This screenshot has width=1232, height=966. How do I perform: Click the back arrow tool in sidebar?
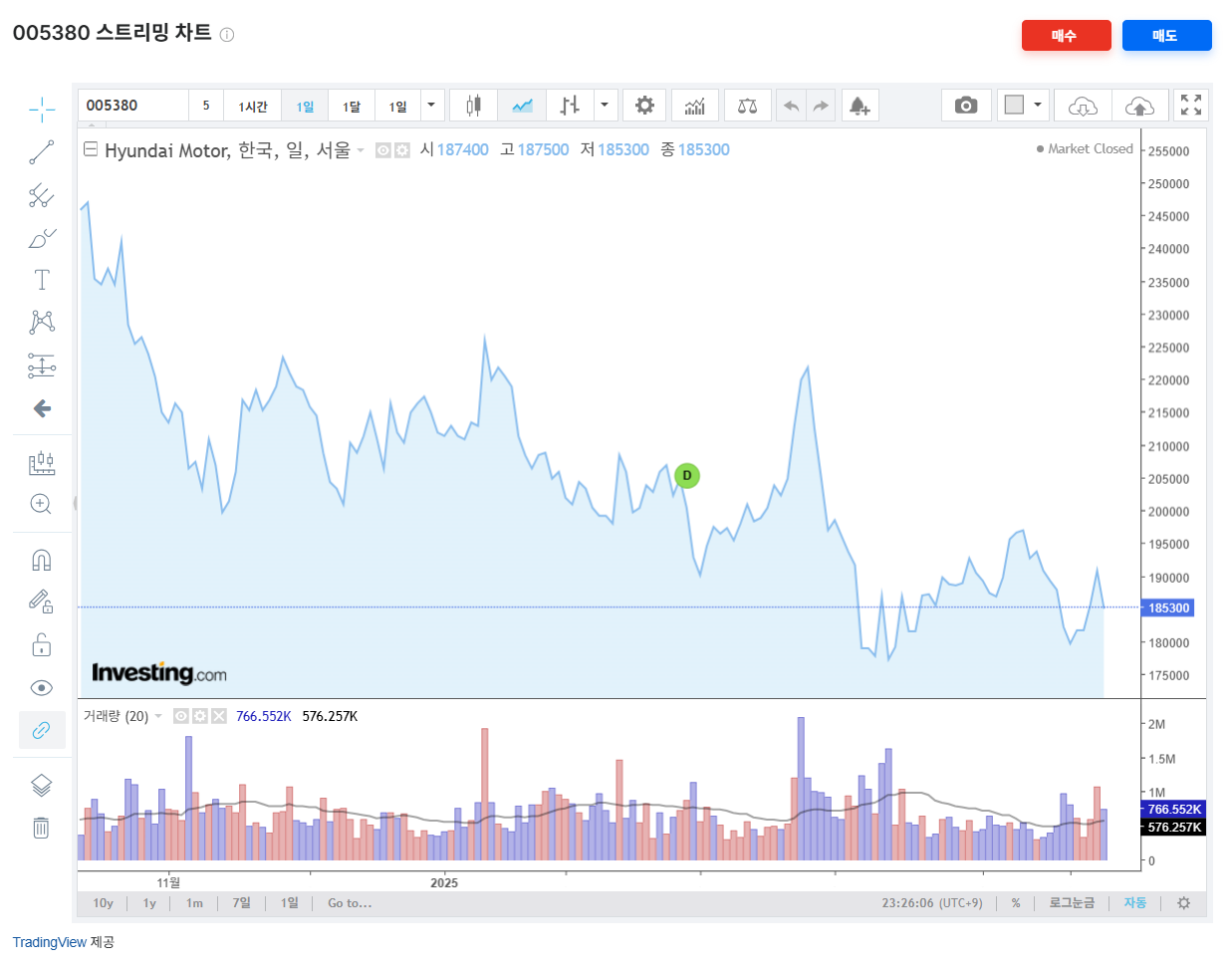click(x=42, y=408)
